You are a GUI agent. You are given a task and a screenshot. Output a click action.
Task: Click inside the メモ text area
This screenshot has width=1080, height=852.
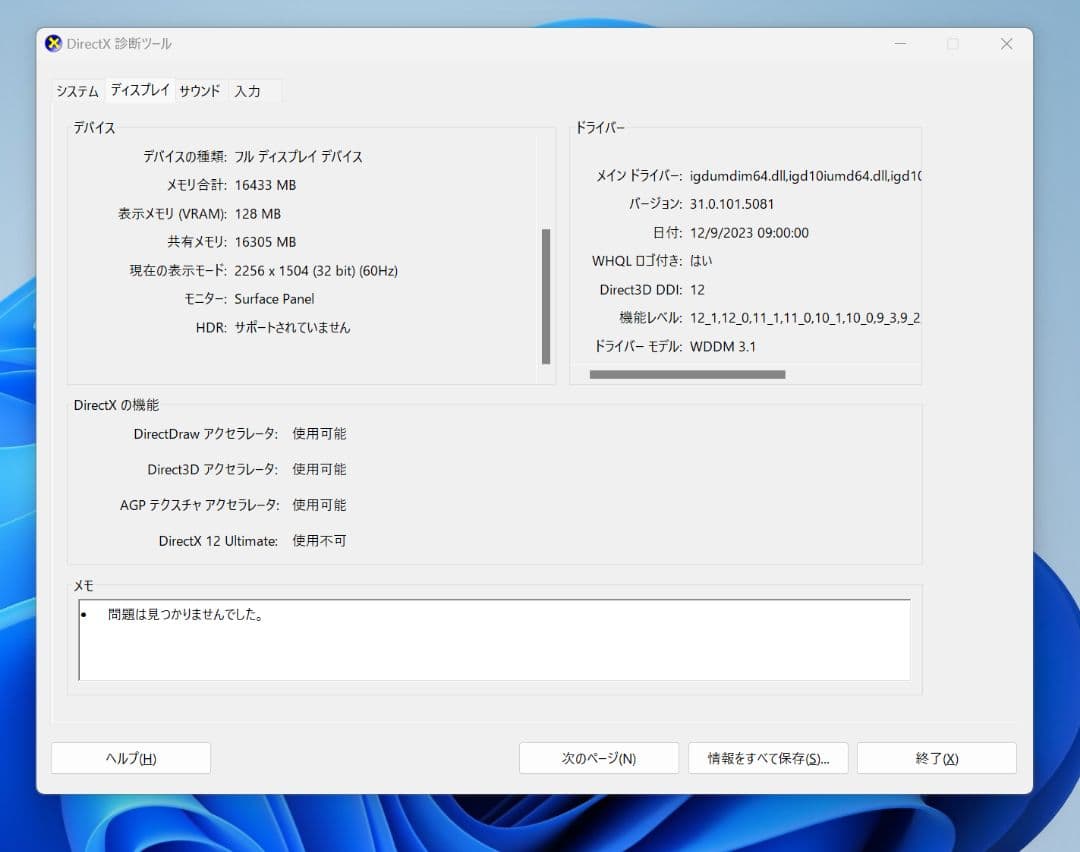coord(493,645)
